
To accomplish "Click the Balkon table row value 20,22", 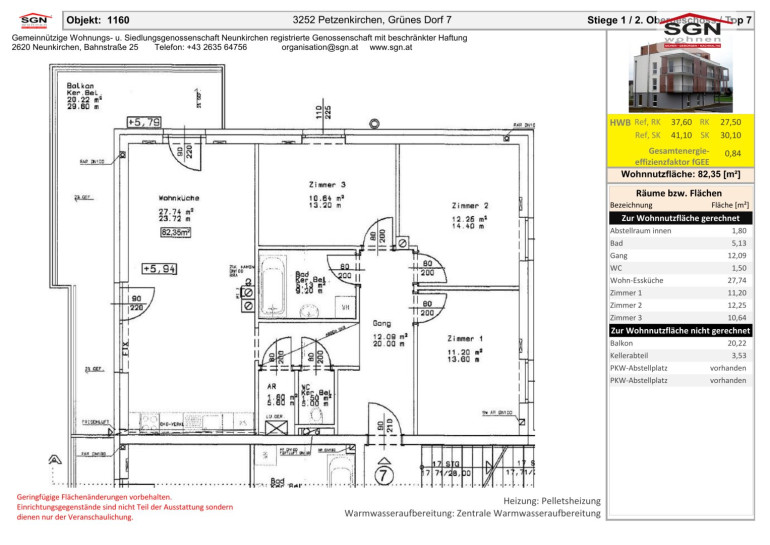I will (737, 343).
